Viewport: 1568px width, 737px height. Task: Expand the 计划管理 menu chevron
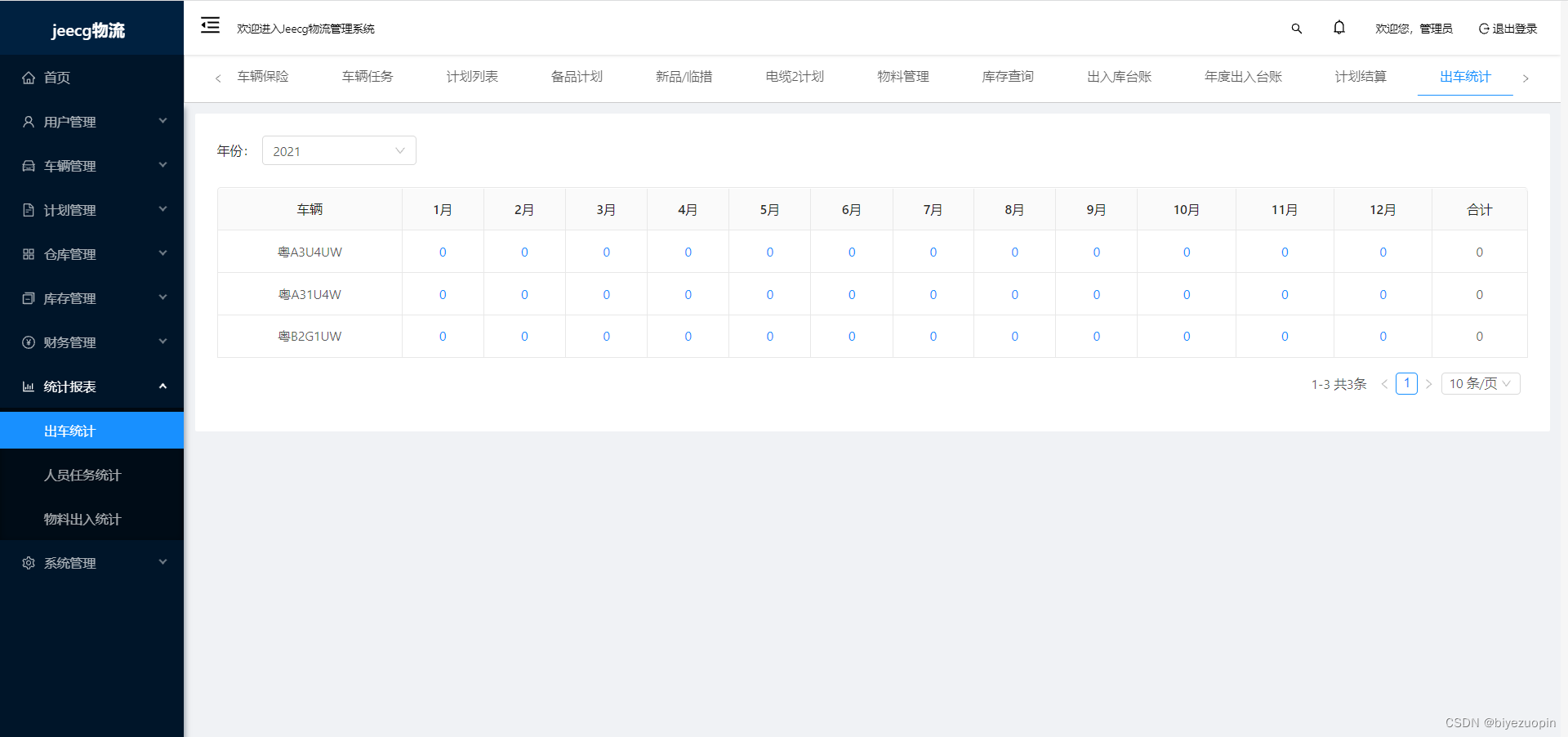point(163,209)
